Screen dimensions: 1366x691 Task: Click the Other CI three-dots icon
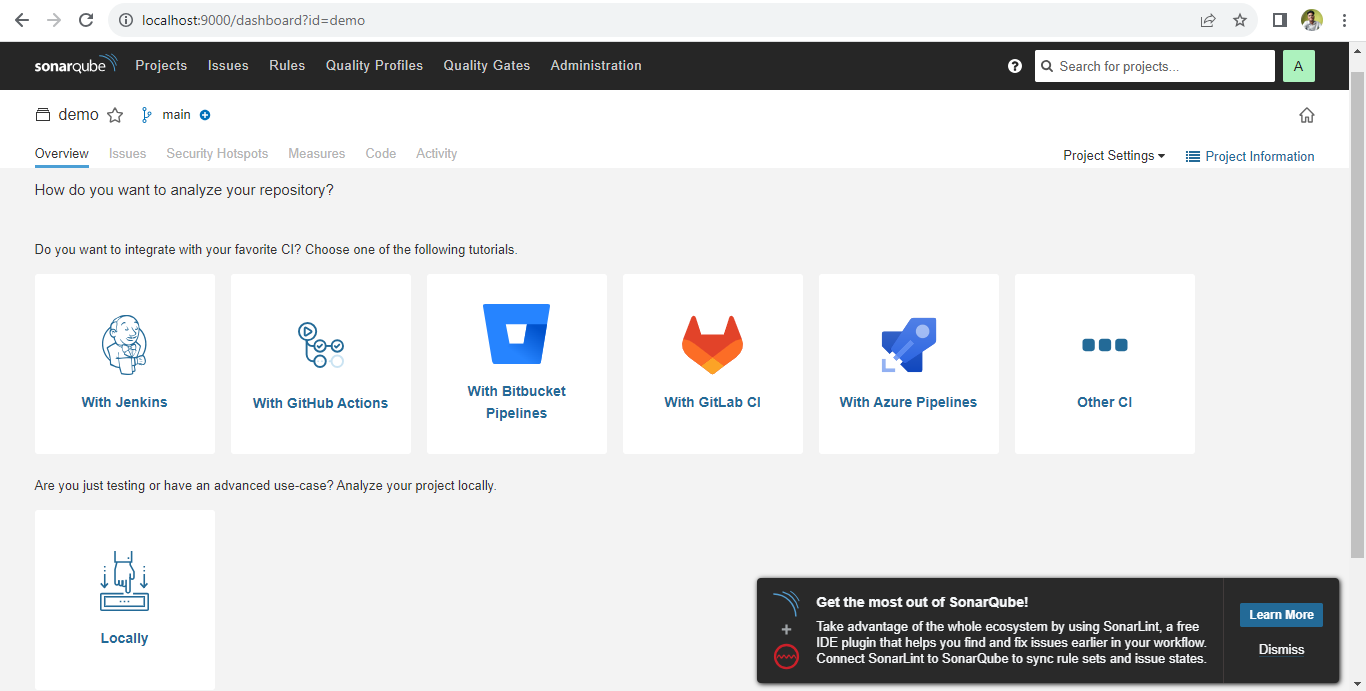1104,345
